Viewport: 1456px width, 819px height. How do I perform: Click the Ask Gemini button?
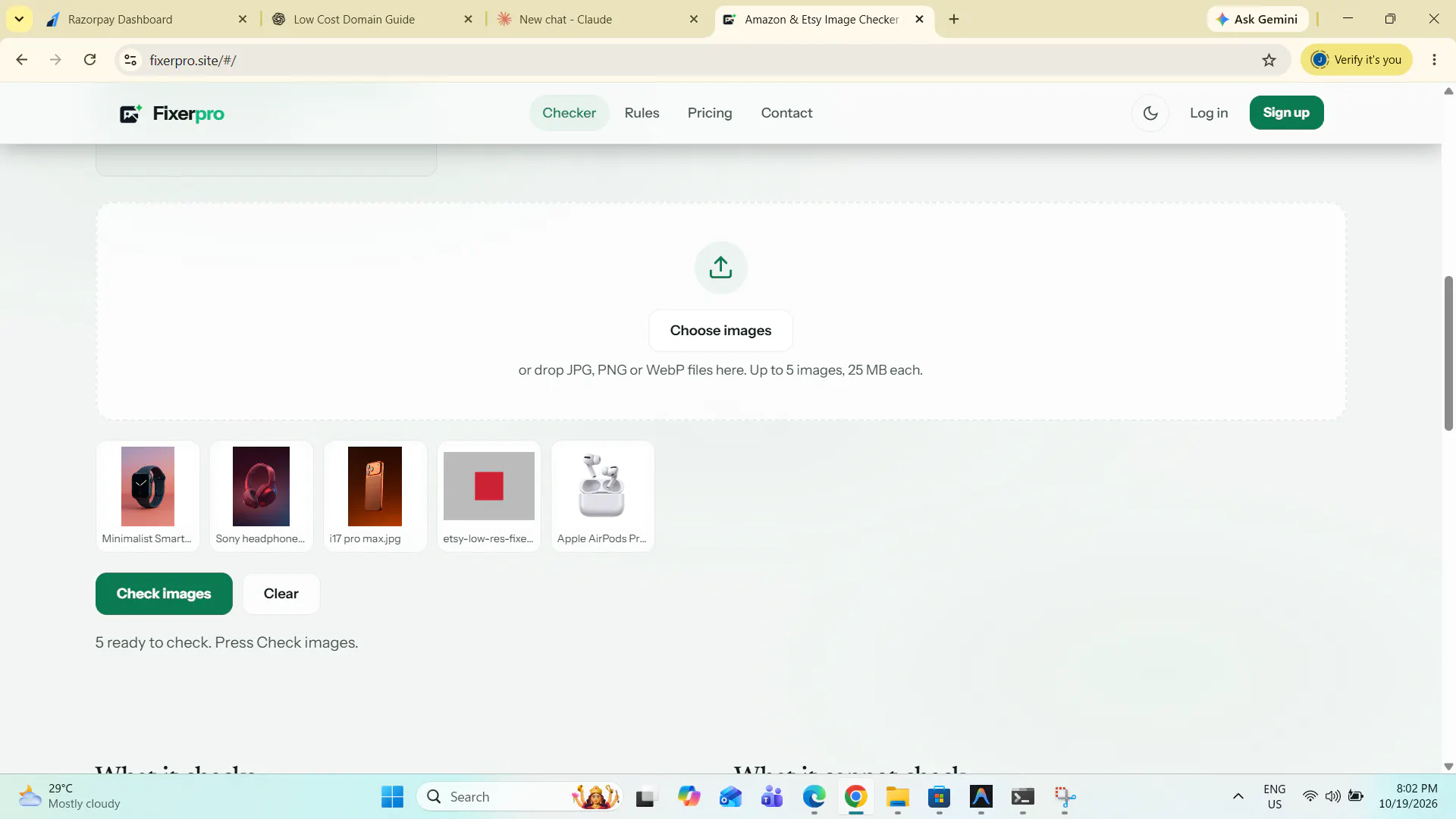click(x=1257, y=19)
